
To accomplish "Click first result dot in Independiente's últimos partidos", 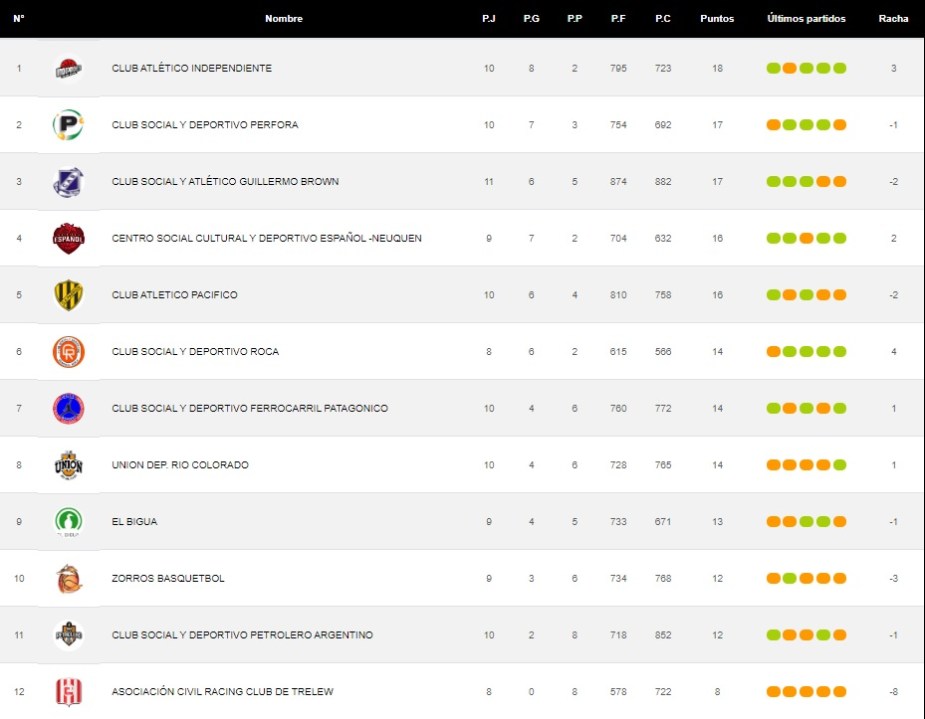I will (x=773, y=69).
